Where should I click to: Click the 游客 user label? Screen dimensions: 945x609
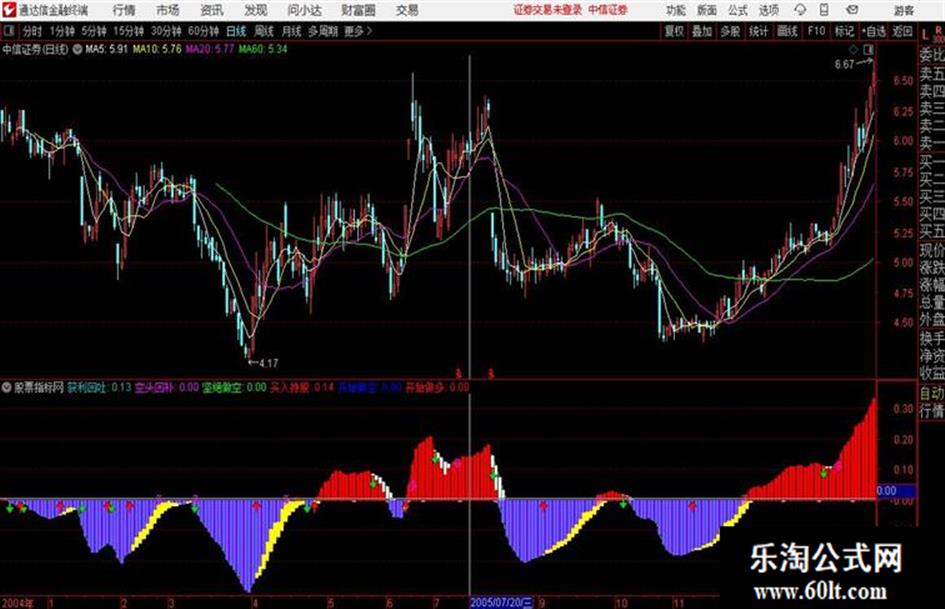(x=904, y=10)
